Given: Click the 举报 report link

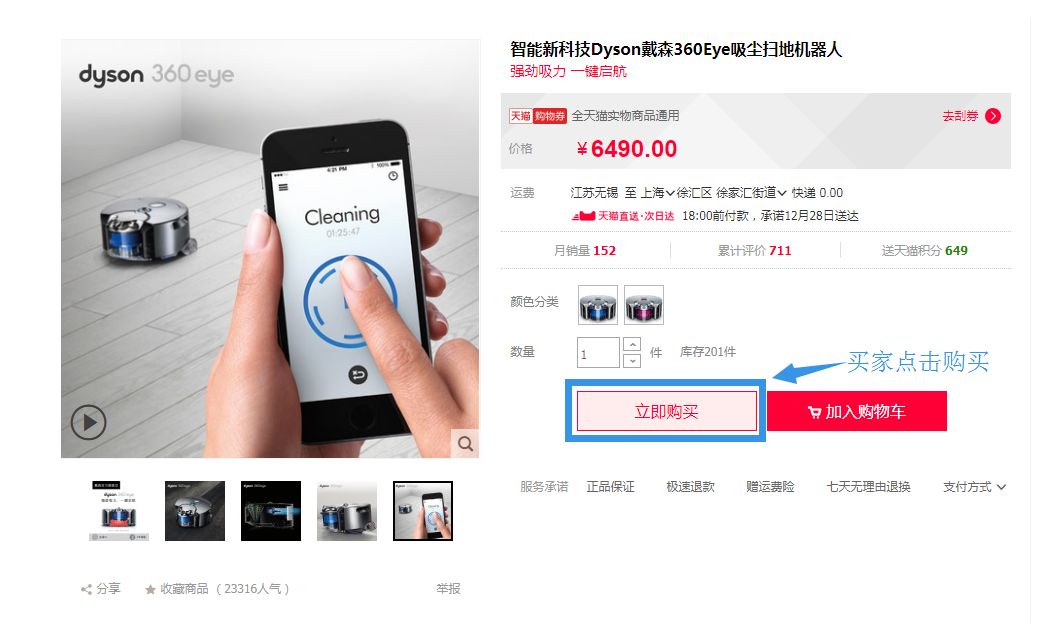Looking at the screenshot, I should coord(448,589).
